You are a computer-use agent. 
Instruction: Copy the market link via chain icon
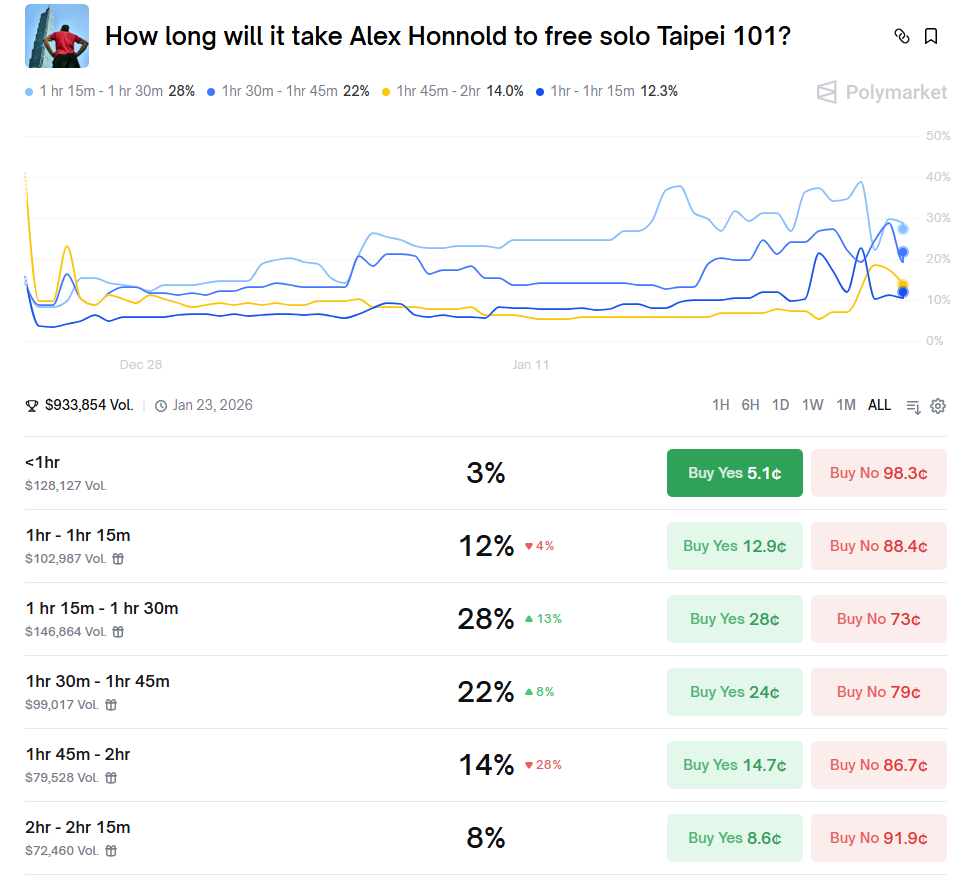point(901,37)
